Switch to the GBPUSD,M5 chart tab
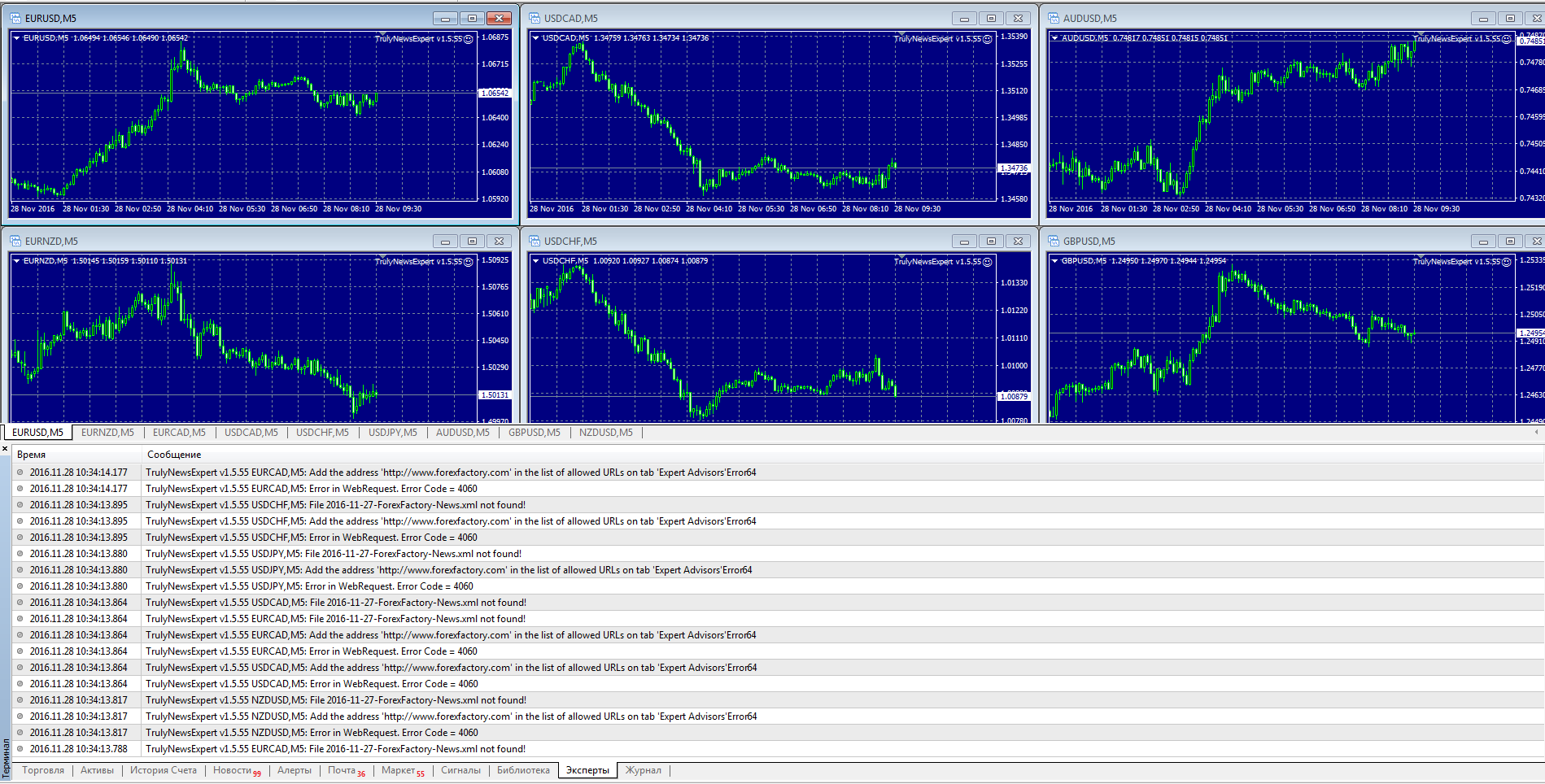This screenshot has height=784, width=1545. coord(535,433)
